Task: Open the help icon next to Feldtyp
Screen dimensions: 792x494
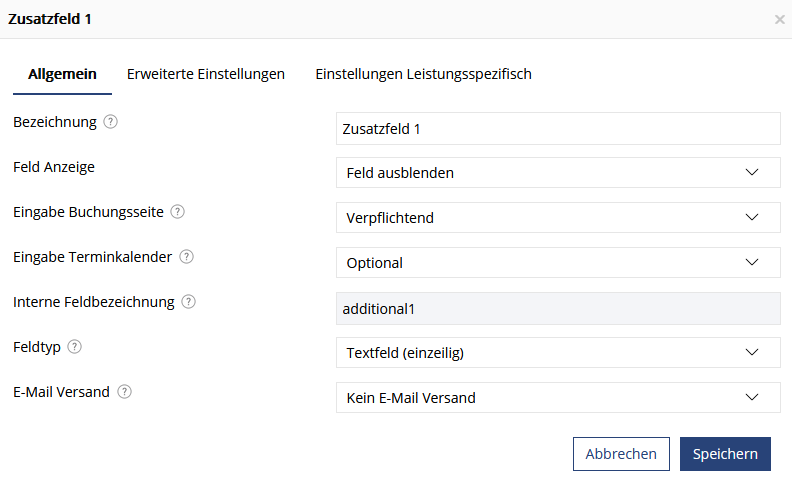Action: [74, 347]
